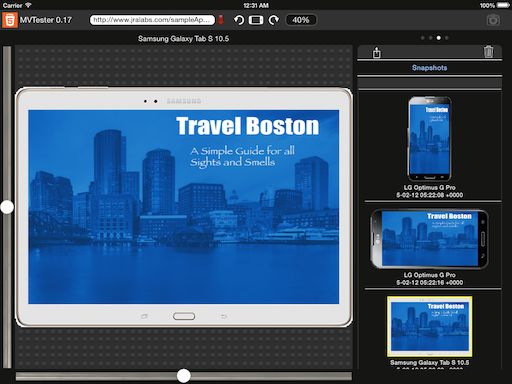Viewport: 512px width, 384px height.
Task: Click the Samsung Galaxy Tab S 10.5 title
Action: click(183, 39)
